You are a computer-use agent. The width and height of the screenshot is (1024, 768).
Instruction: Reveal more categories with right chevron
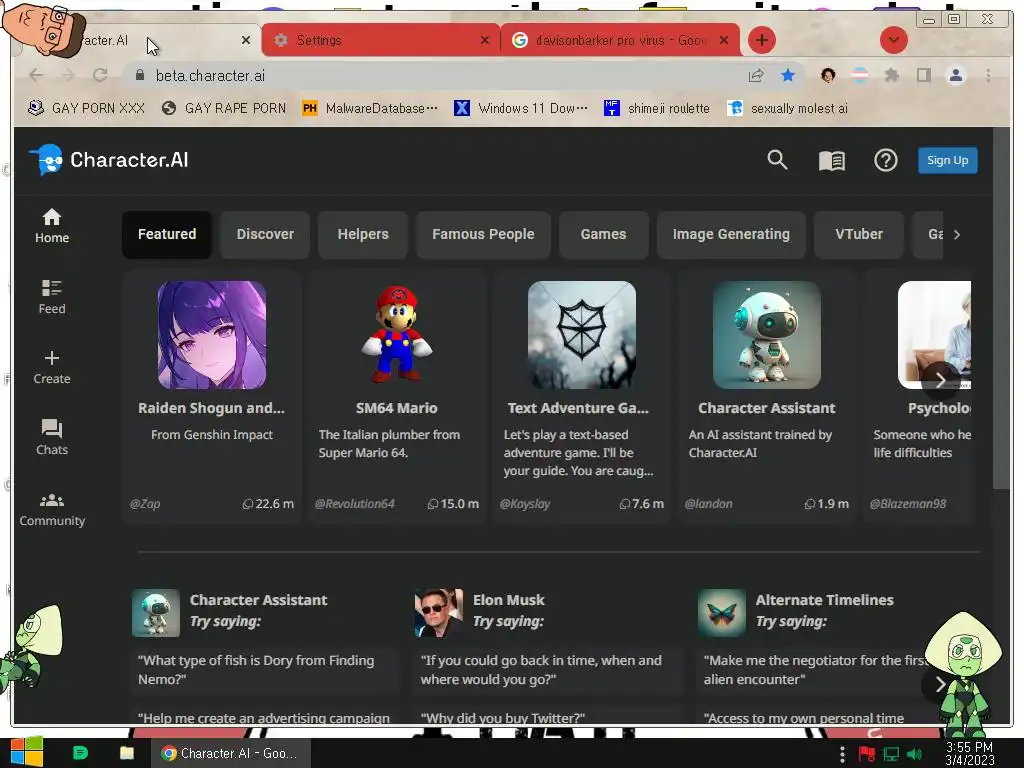[x=957, y=234]
